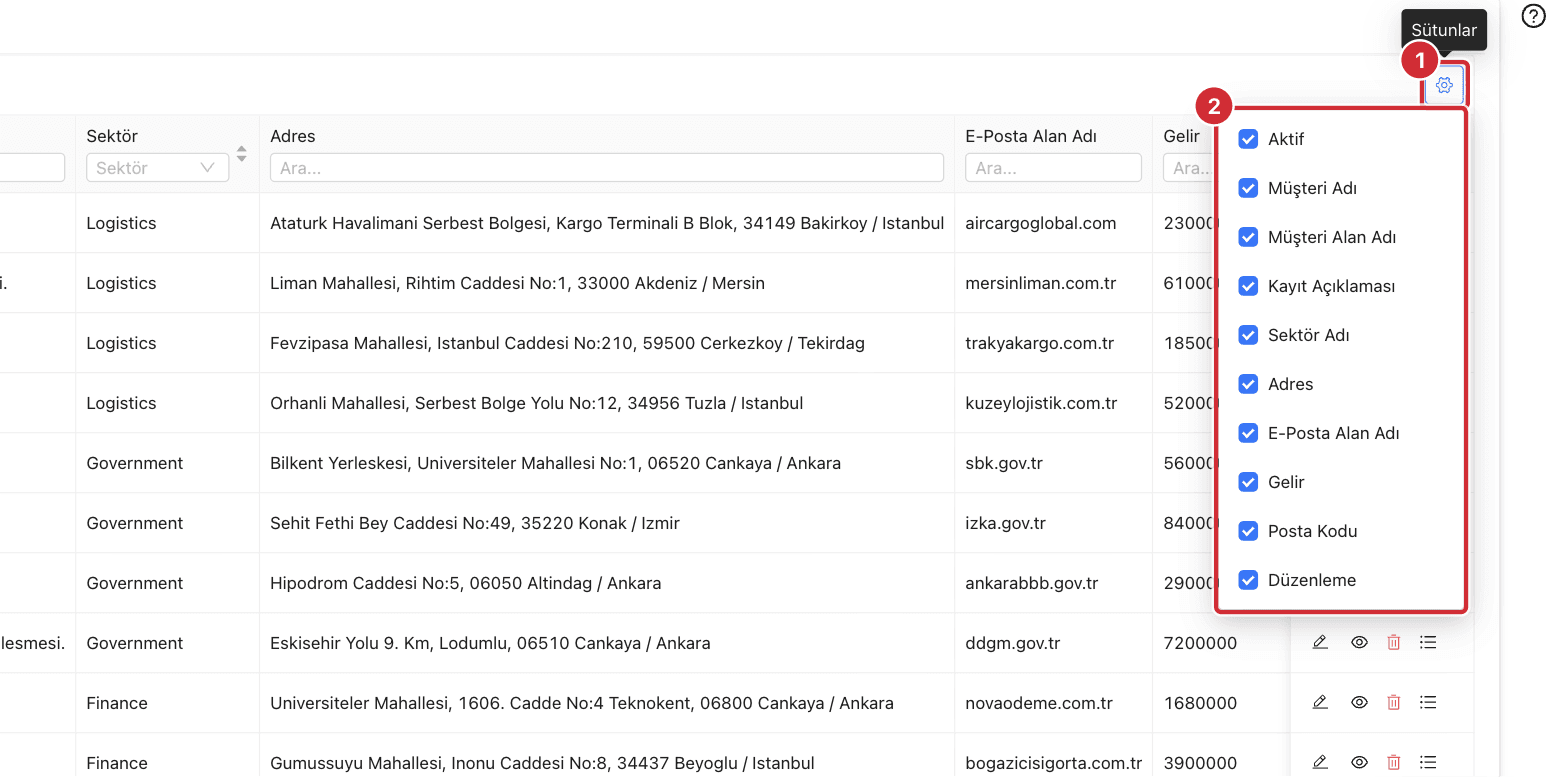The image size is (1568, 777).
Task: View the bogazicisigorta.com.tr row eye icon
Action: [x=1359, y=762]
